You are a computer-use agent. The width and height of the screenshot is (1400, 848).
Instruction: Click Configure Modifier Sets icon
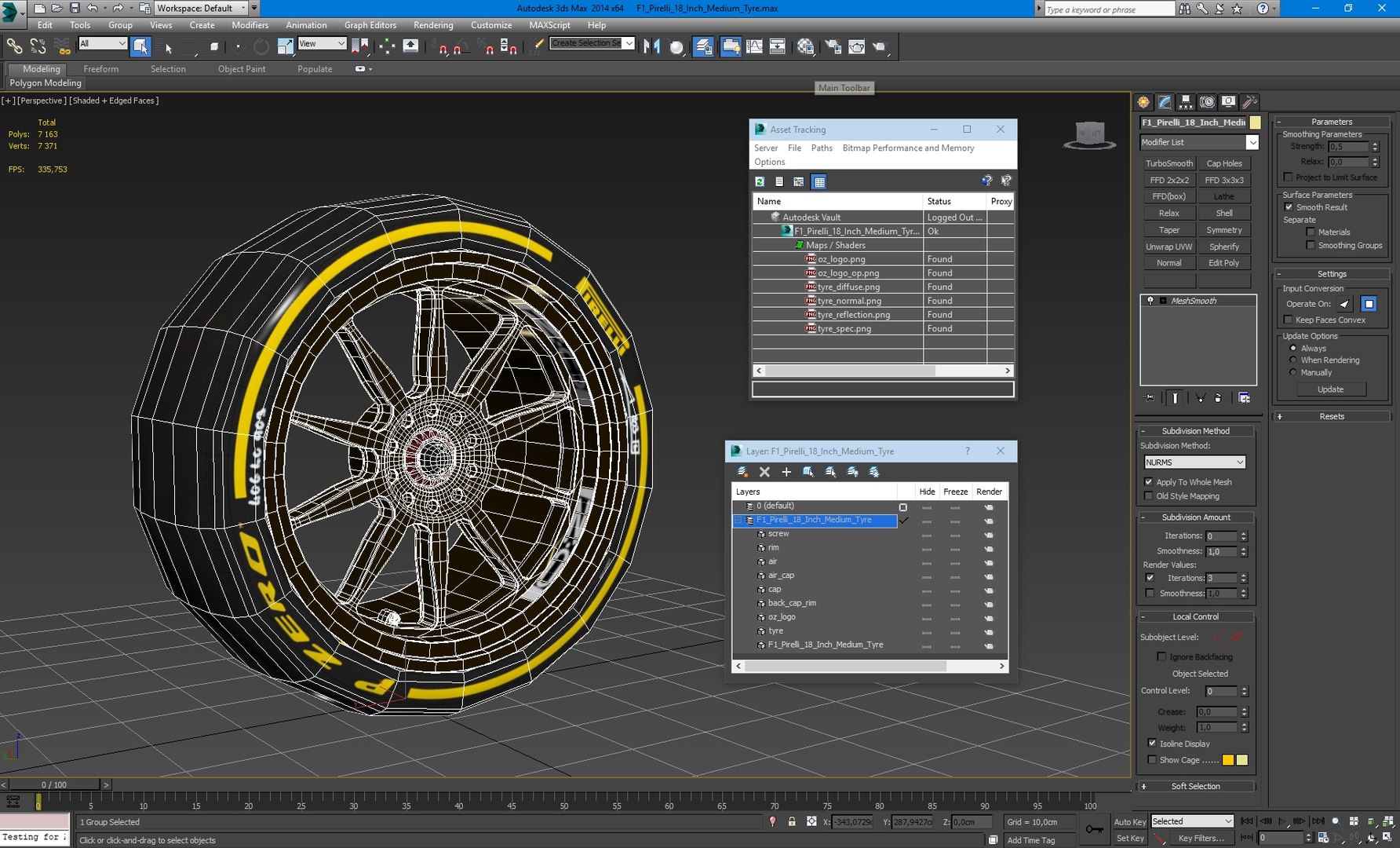coord(1244,398)
